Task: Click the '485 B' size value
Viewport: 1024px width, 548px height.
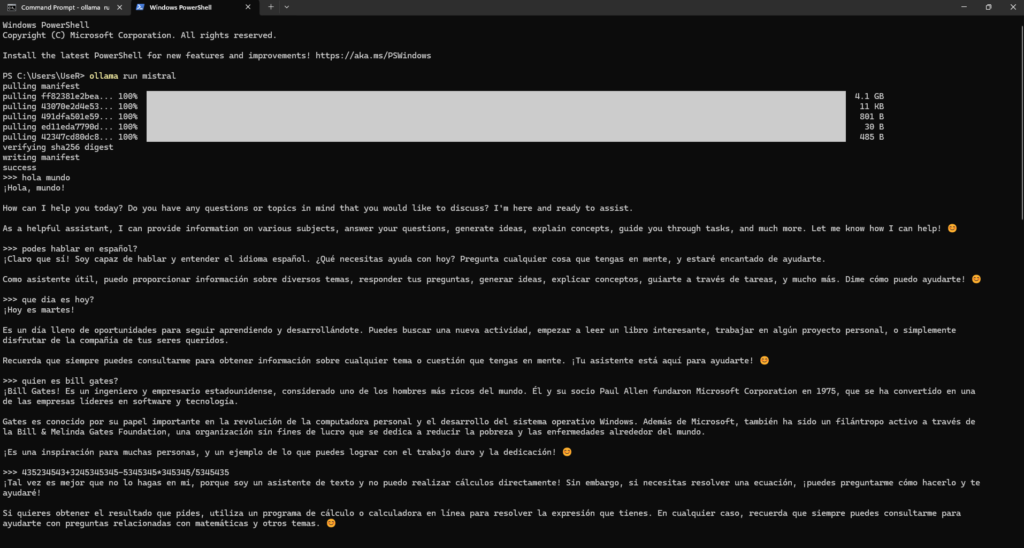Action: point(872,137)
